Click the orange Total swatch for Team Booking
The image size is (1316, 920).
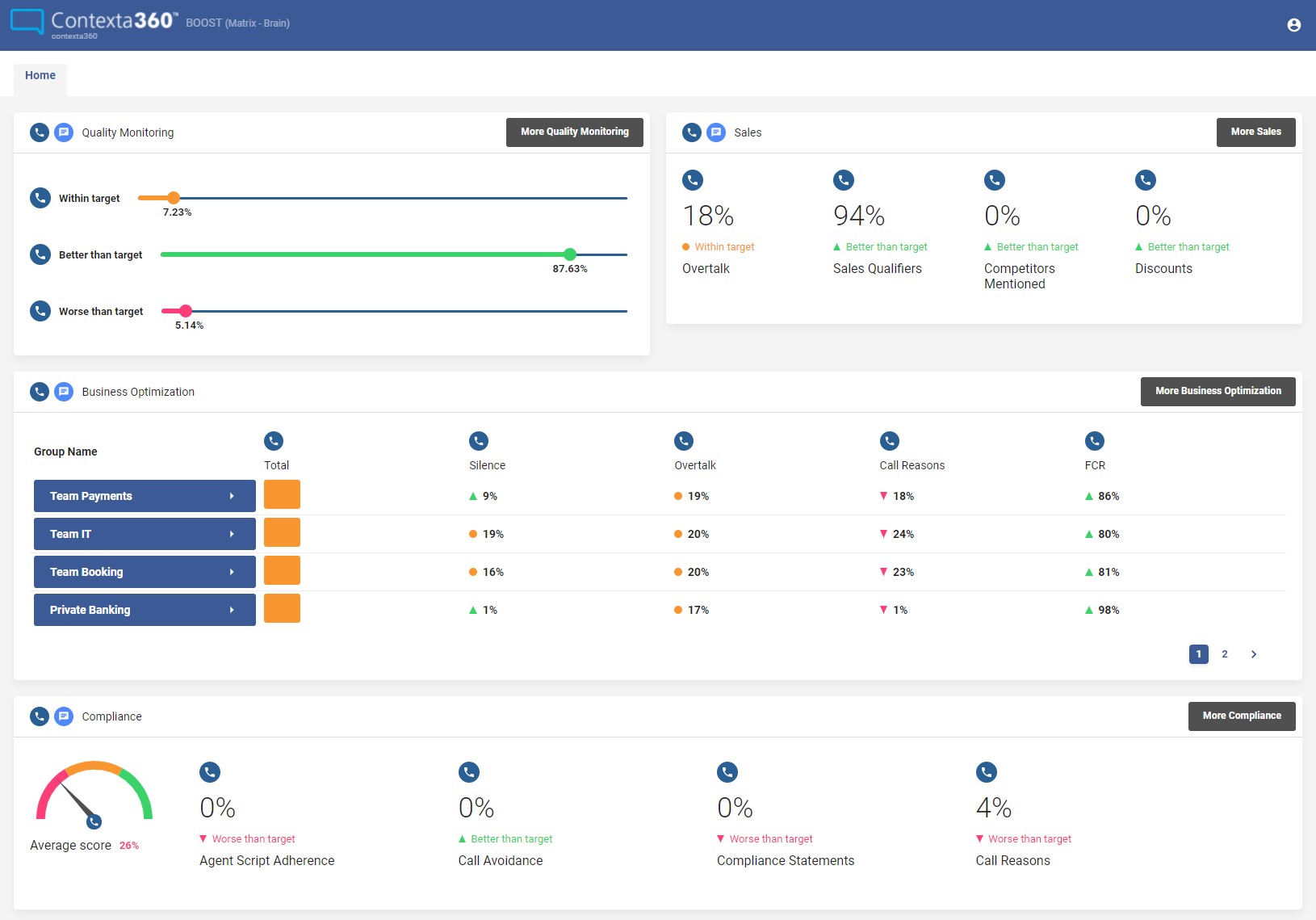coord(282,570)
